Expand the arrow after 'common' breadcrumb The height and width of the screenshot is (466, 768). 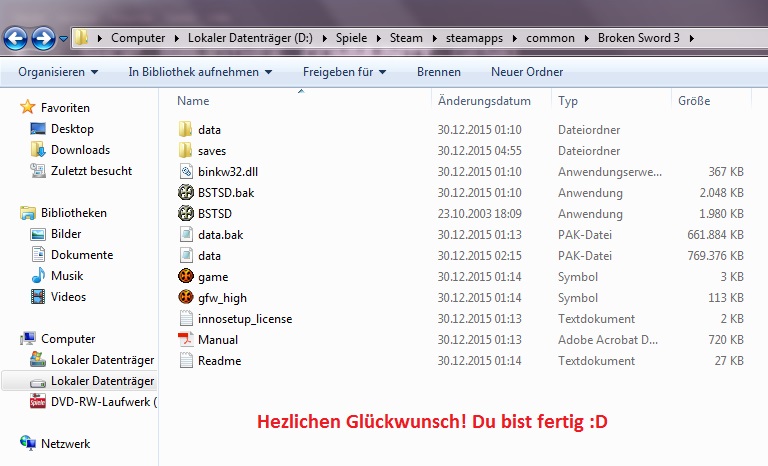586,38
